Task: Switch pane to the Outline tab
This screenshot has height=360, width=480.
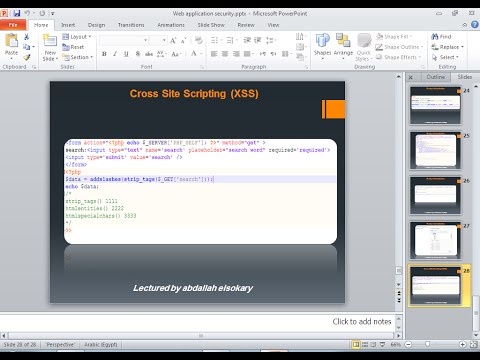Action: click(435, 77)
